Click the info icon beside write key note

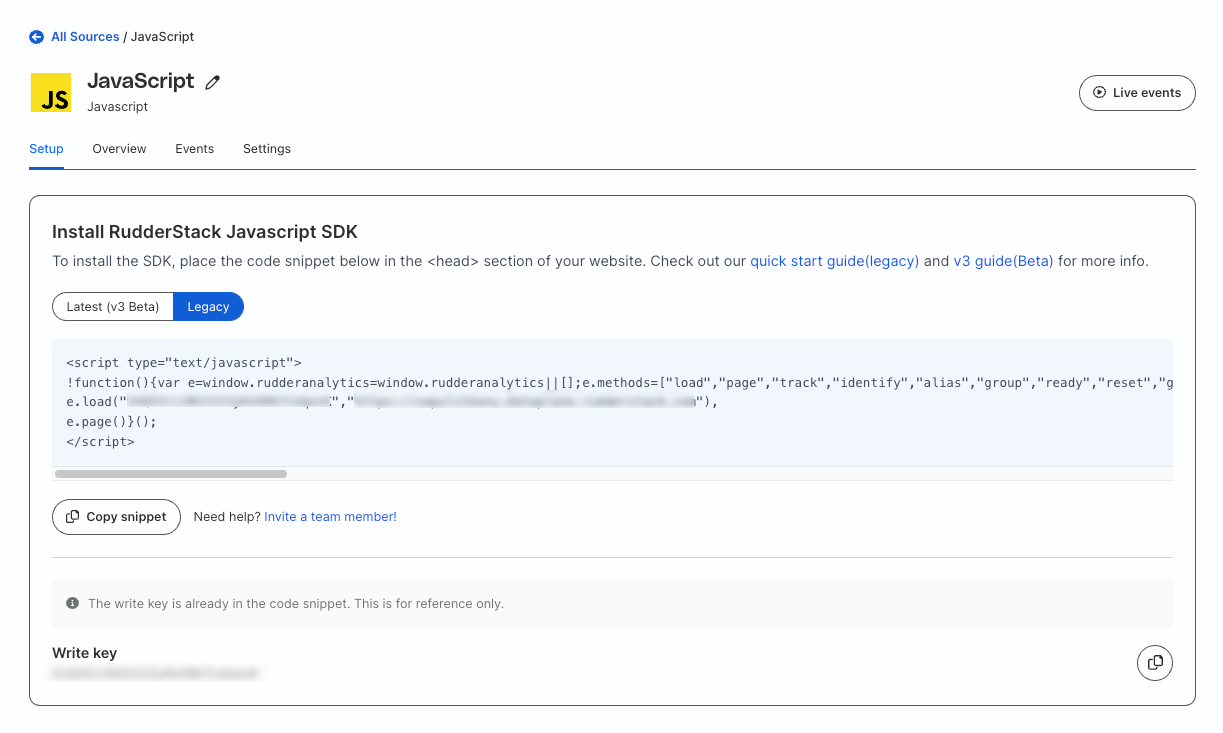click(72, 604)
